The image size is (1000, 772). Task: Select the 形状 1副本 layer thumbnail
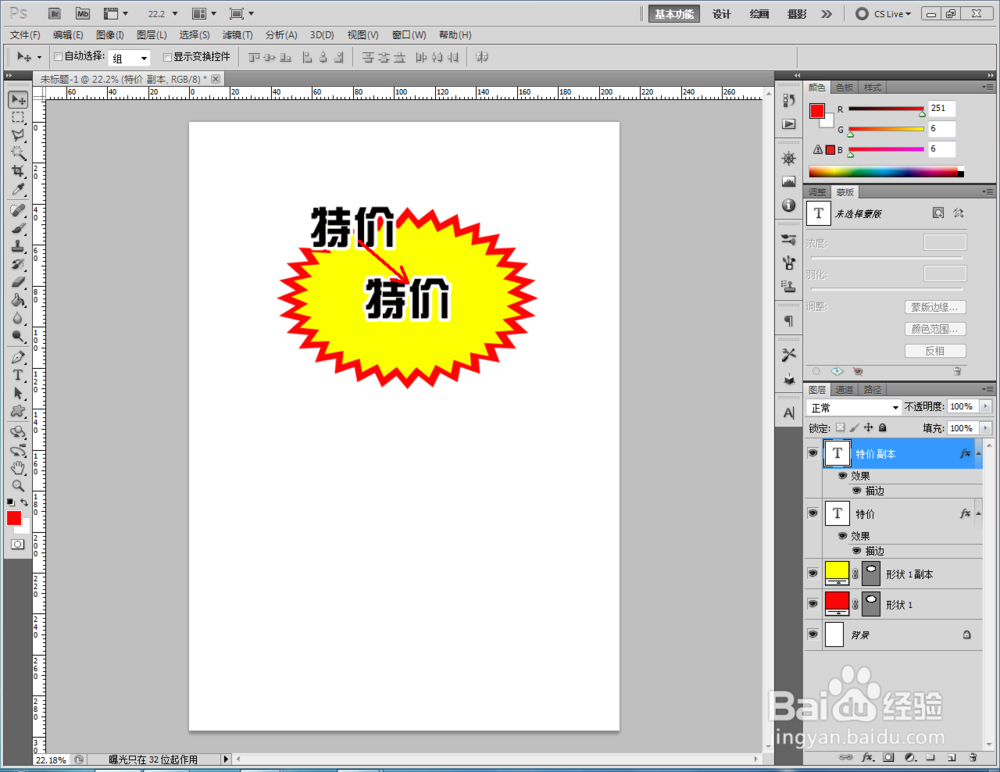click(837, 572)
